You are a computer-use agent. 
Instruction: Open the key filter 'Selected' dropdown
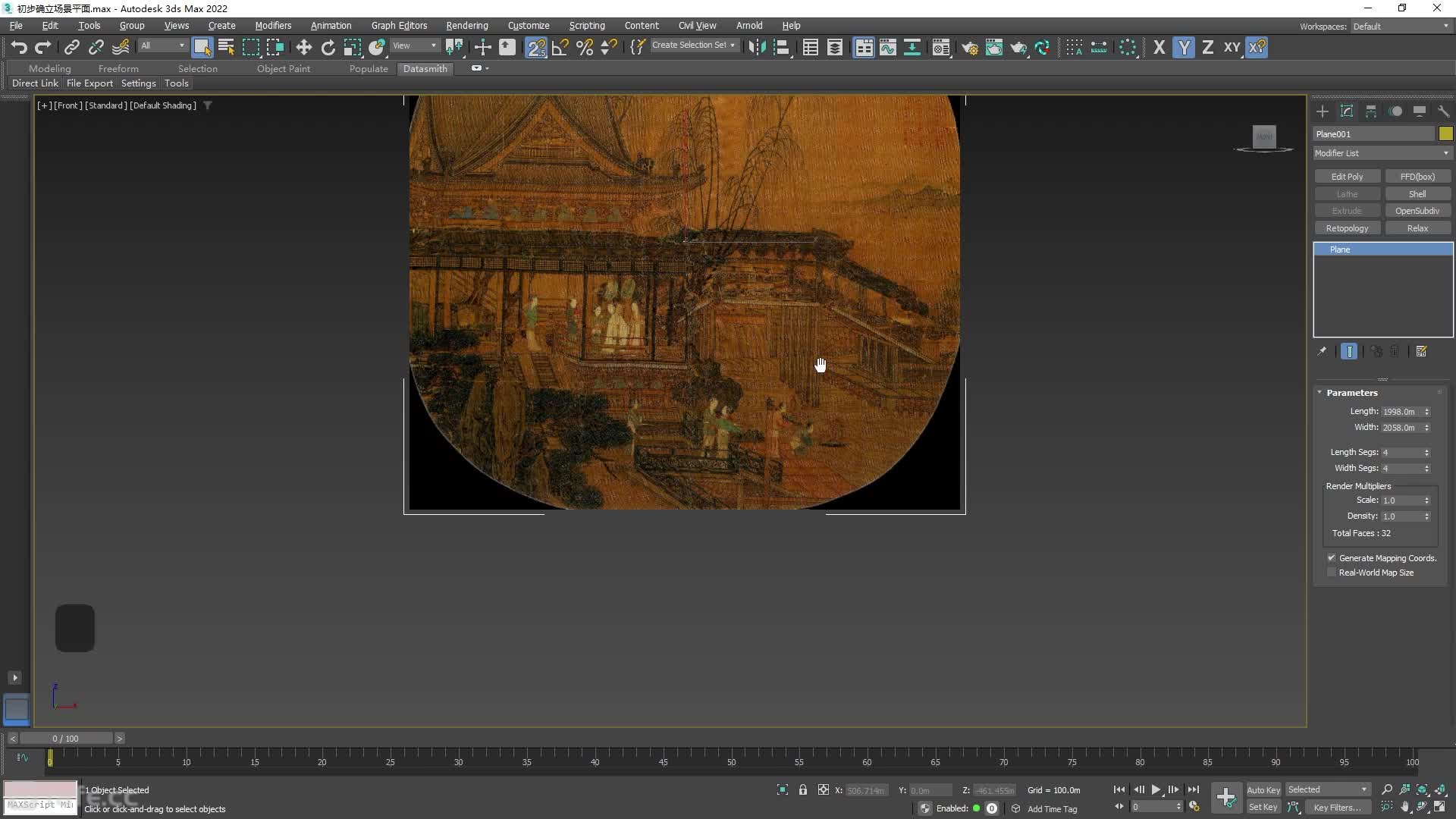tap(1327, 789)
